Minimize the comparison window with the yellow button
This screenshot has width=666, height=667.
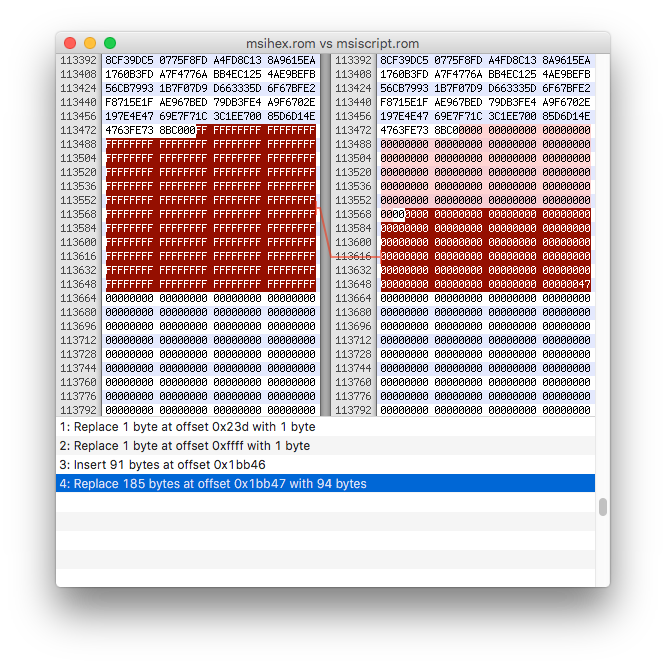90,43
